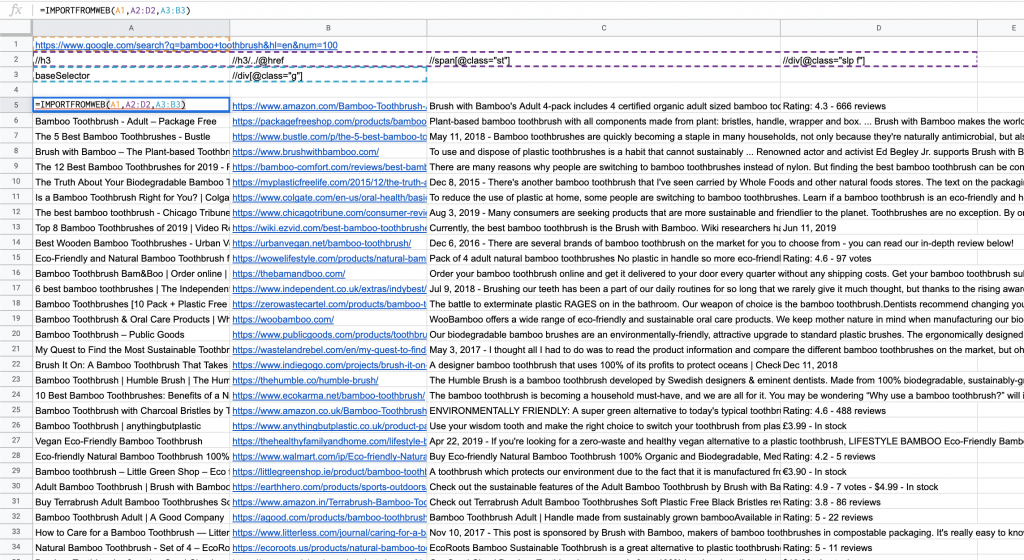
Task: Click the IMPORTFROMWEB formula cell A5
Action: tap(131, 105)
